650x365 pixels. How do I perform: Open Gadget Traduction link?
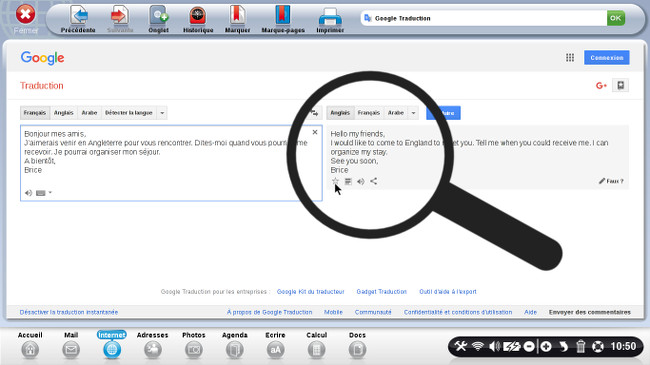coord(381,292)
